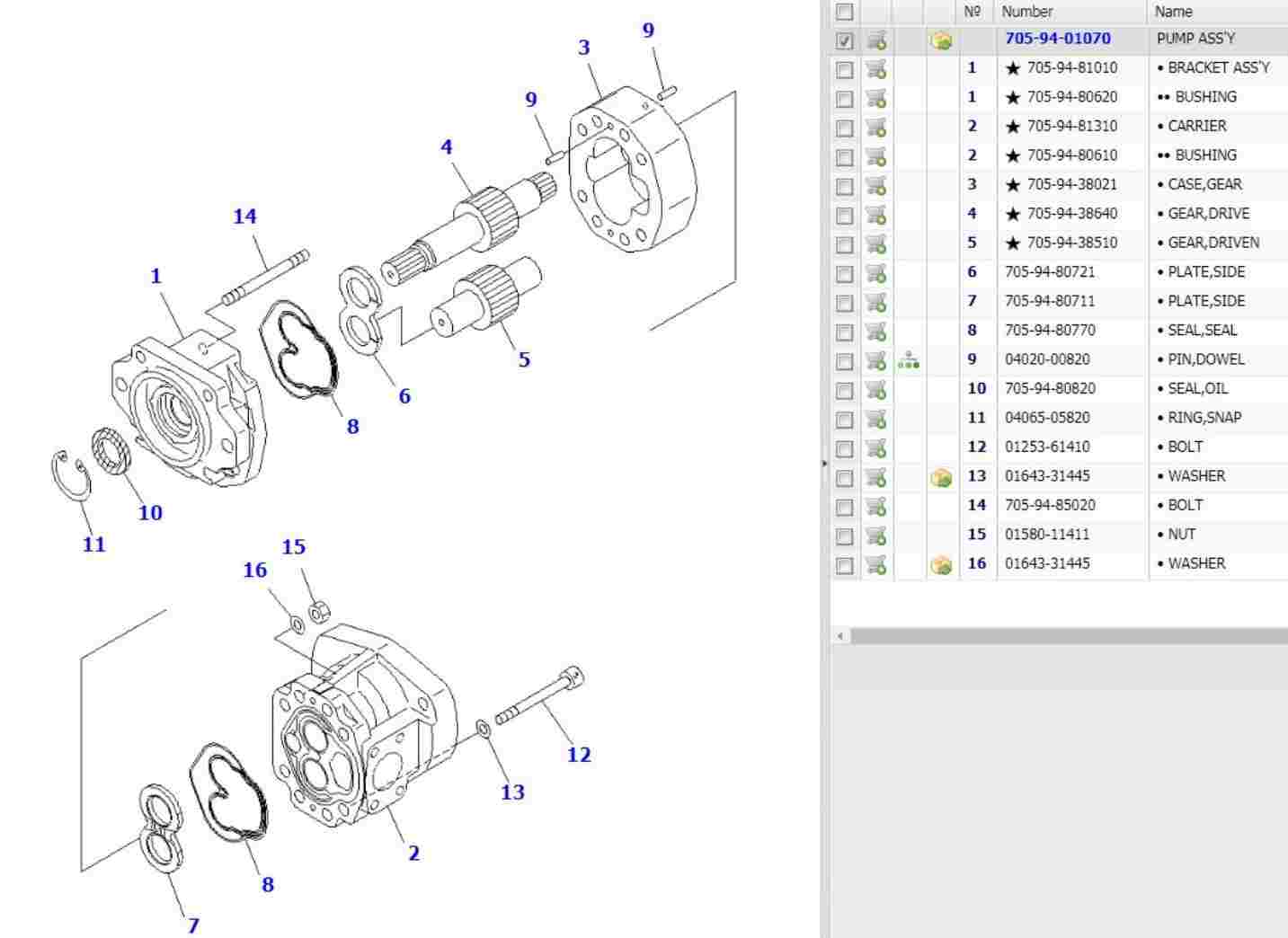The width and height of the screenshot is (1288, 938).
Task: Check the GEAR,DRIVE row checkbox
Action: (x=844, y=216)
